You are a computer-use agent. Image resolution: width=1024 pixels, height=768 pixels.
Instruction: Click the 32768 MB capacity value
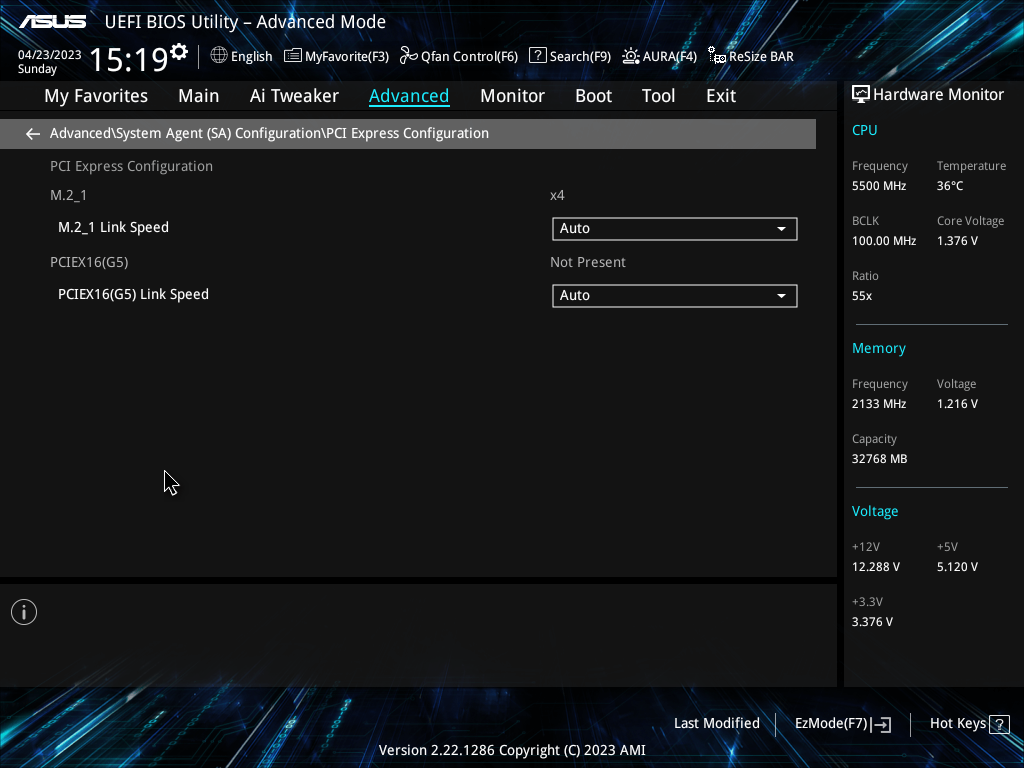[879, 459]
